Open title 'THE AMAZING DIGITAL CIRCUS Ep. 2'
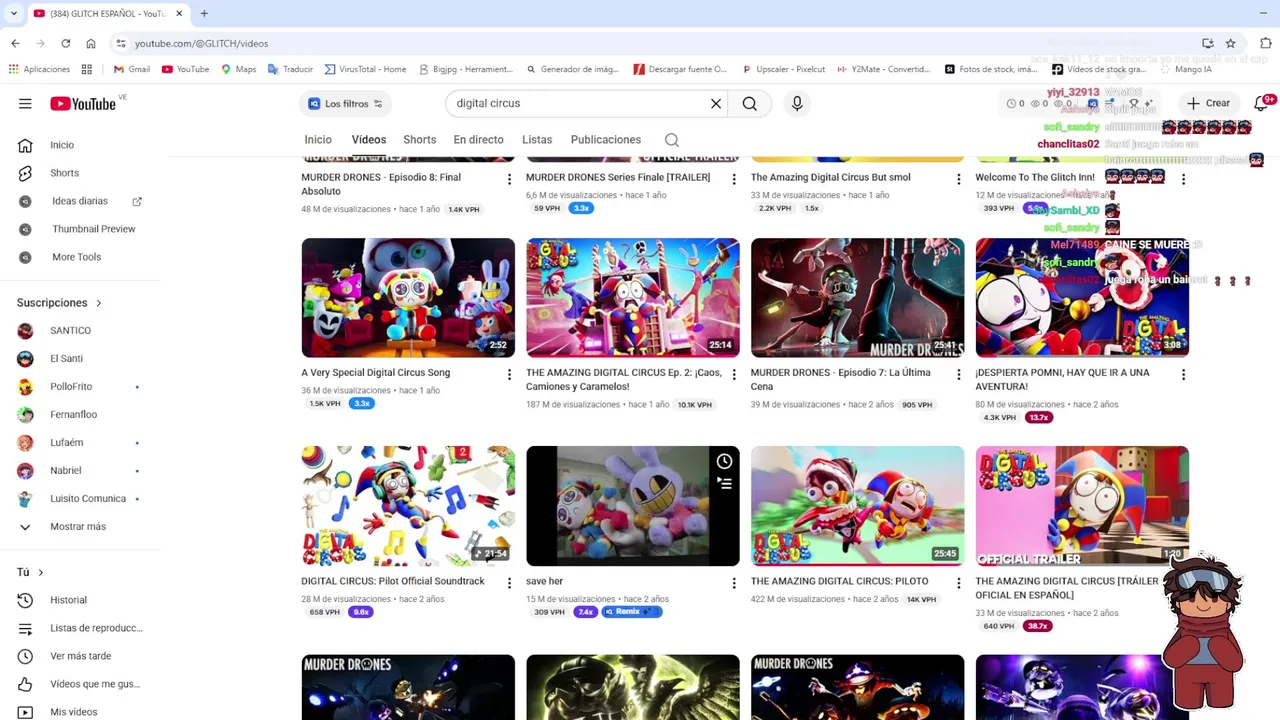Viewport: 1280px width, 720px height. [624, 379]
